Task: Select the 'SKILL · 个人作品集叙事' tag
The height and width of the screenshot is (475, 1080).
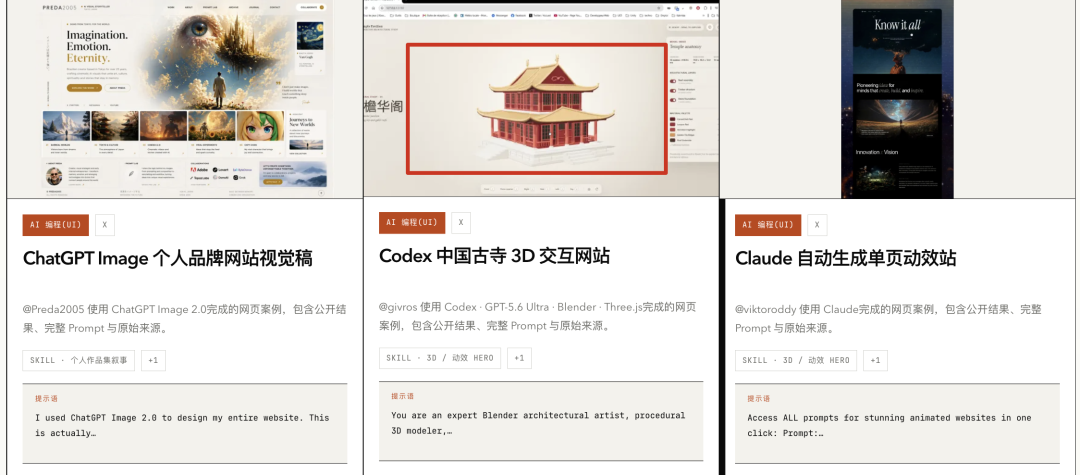Action: point(79,360)
